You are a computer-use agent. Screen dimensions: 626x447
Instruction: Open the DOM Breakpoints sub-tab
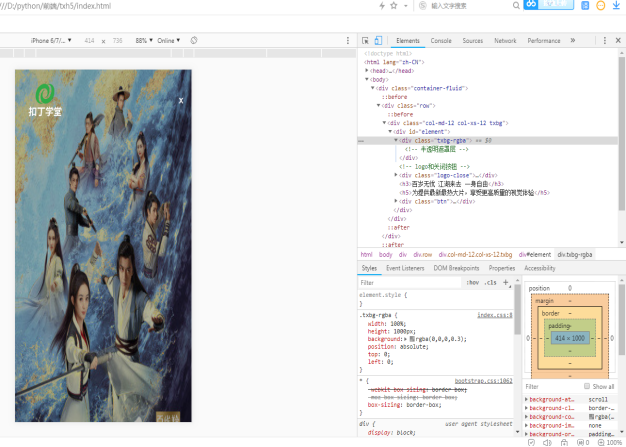click(456, 268)
